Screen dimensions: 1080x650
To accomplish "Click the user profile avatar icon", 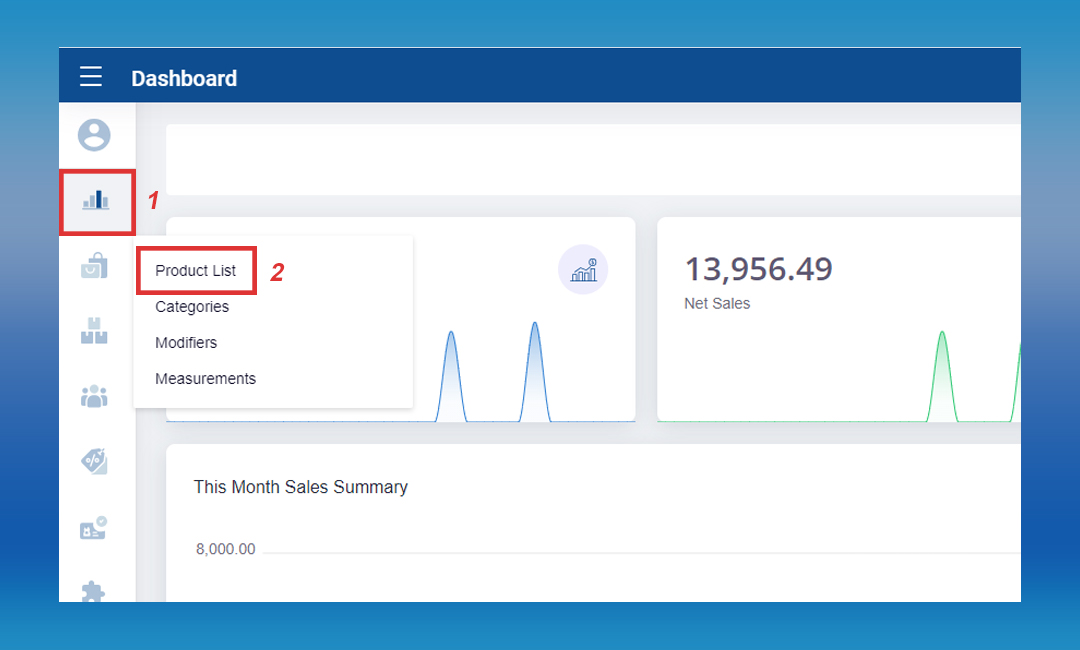I will pos(95,135).
